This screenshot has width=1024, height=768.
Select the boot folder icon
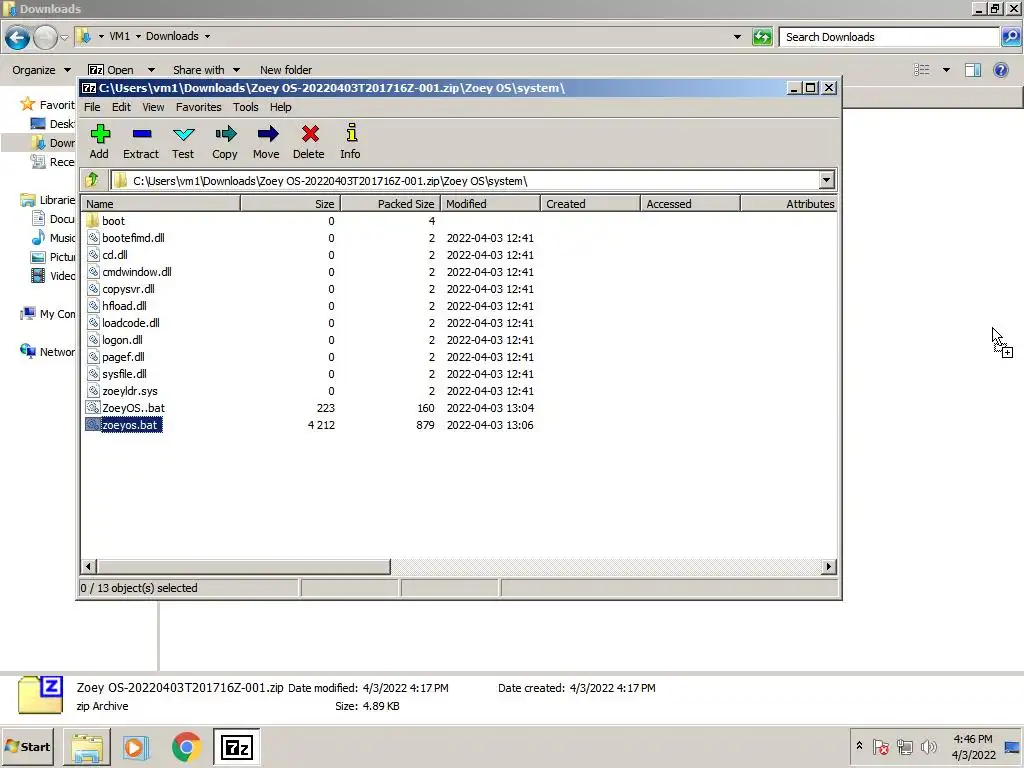[x=92, y=221]
